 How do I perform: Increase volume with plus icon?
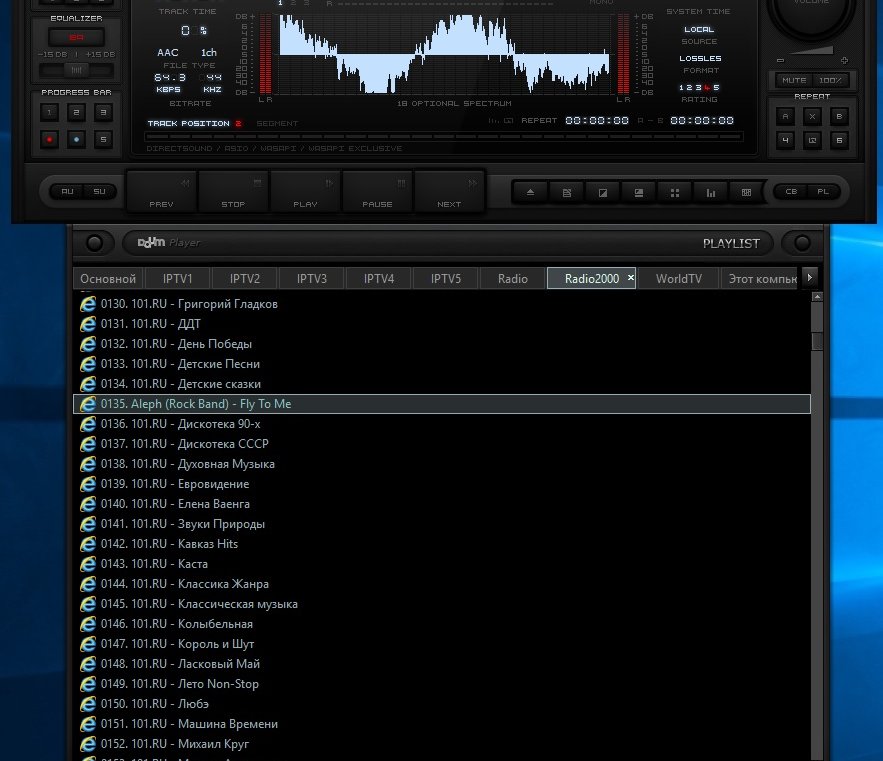pyautogui.click(x=844, y=60)
